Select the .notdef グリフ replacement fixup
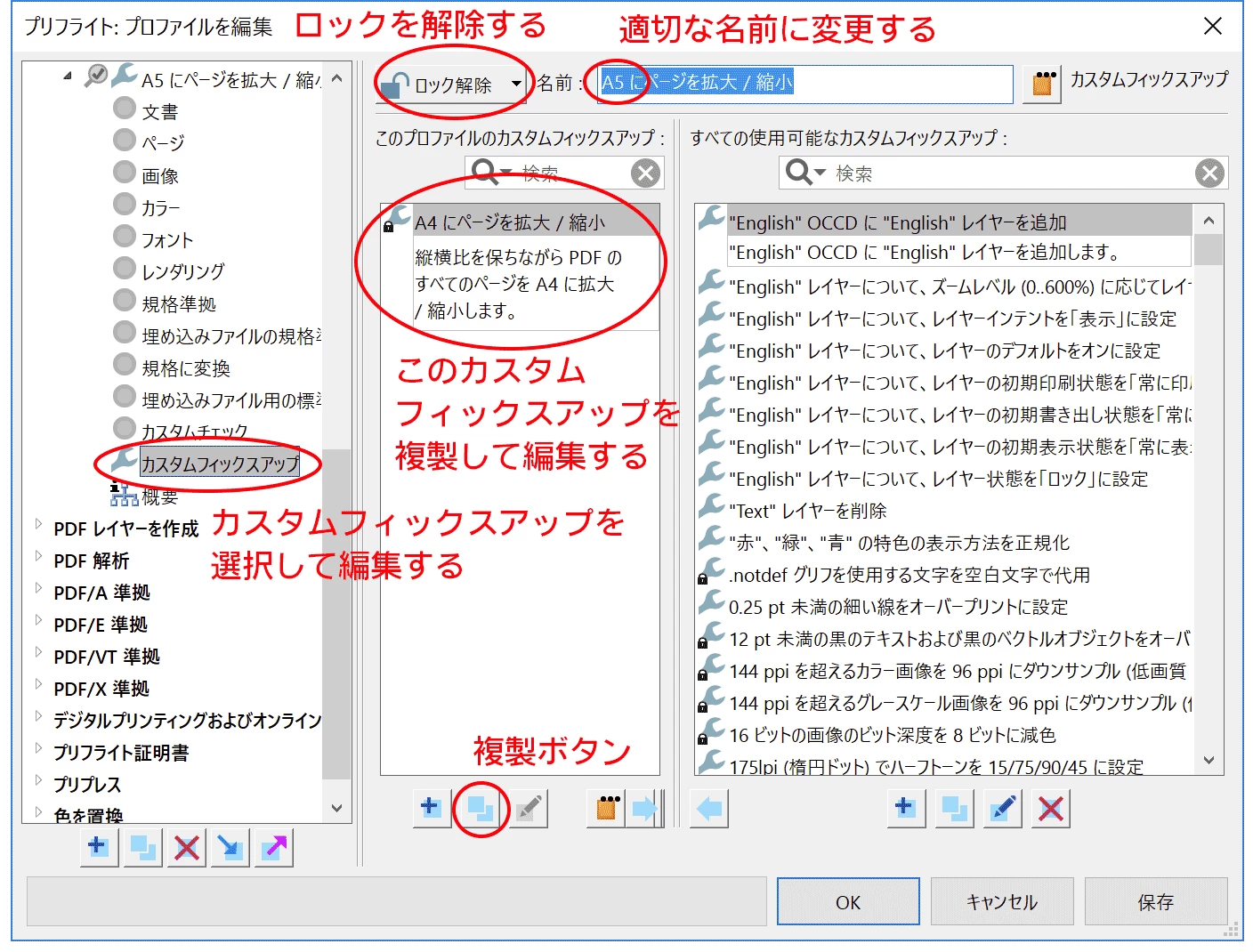The image size is (1253, 952). click(909, 575)
